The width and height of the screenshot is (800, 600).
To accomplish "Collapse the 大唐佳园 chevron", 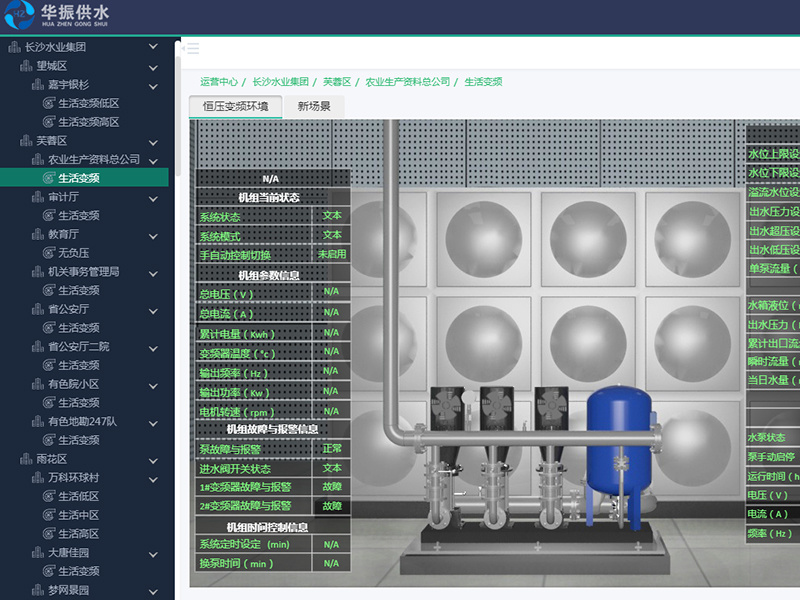I will pyautogui.click(x=153, y=554).
